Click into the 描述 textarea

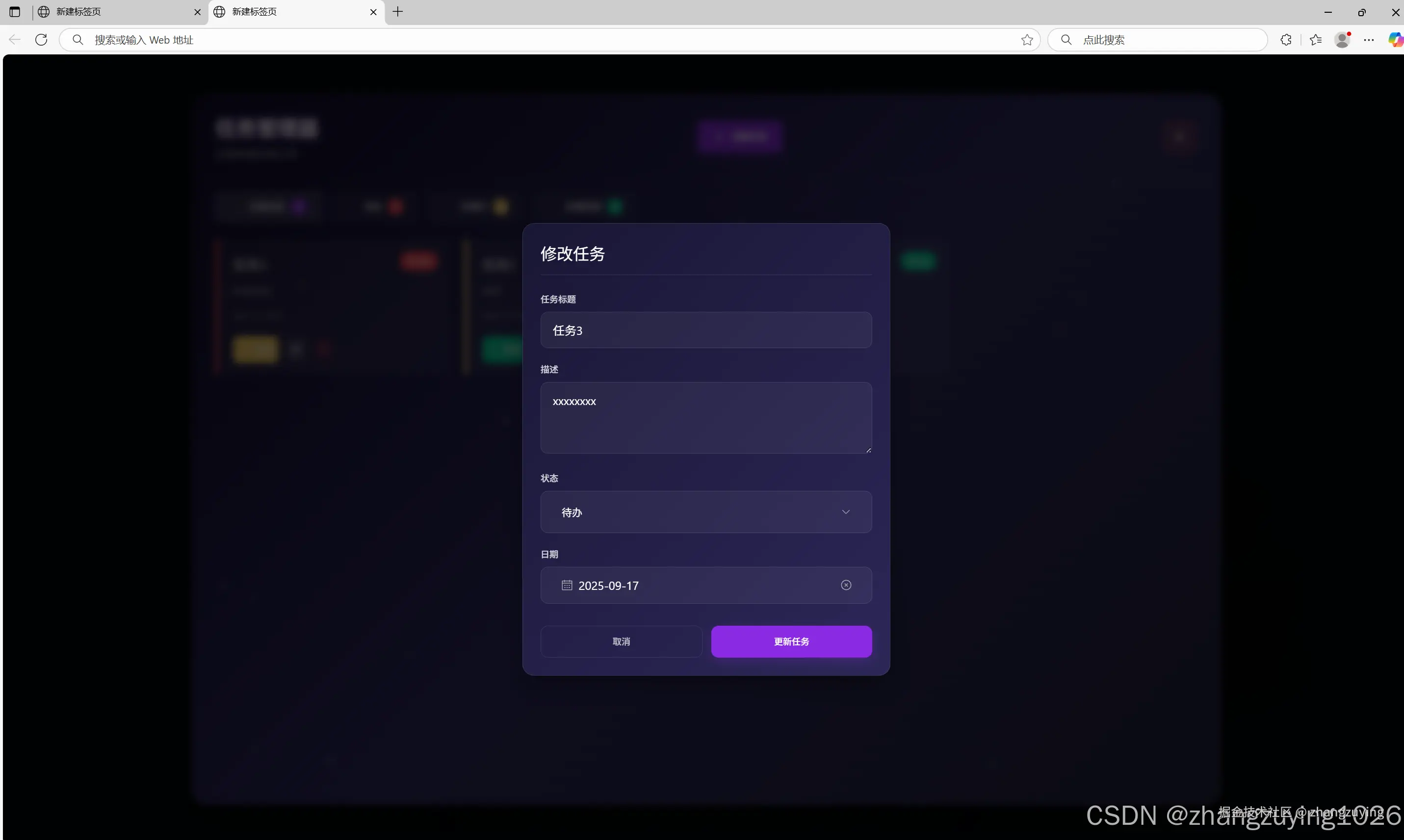click(x=706, y=418)
